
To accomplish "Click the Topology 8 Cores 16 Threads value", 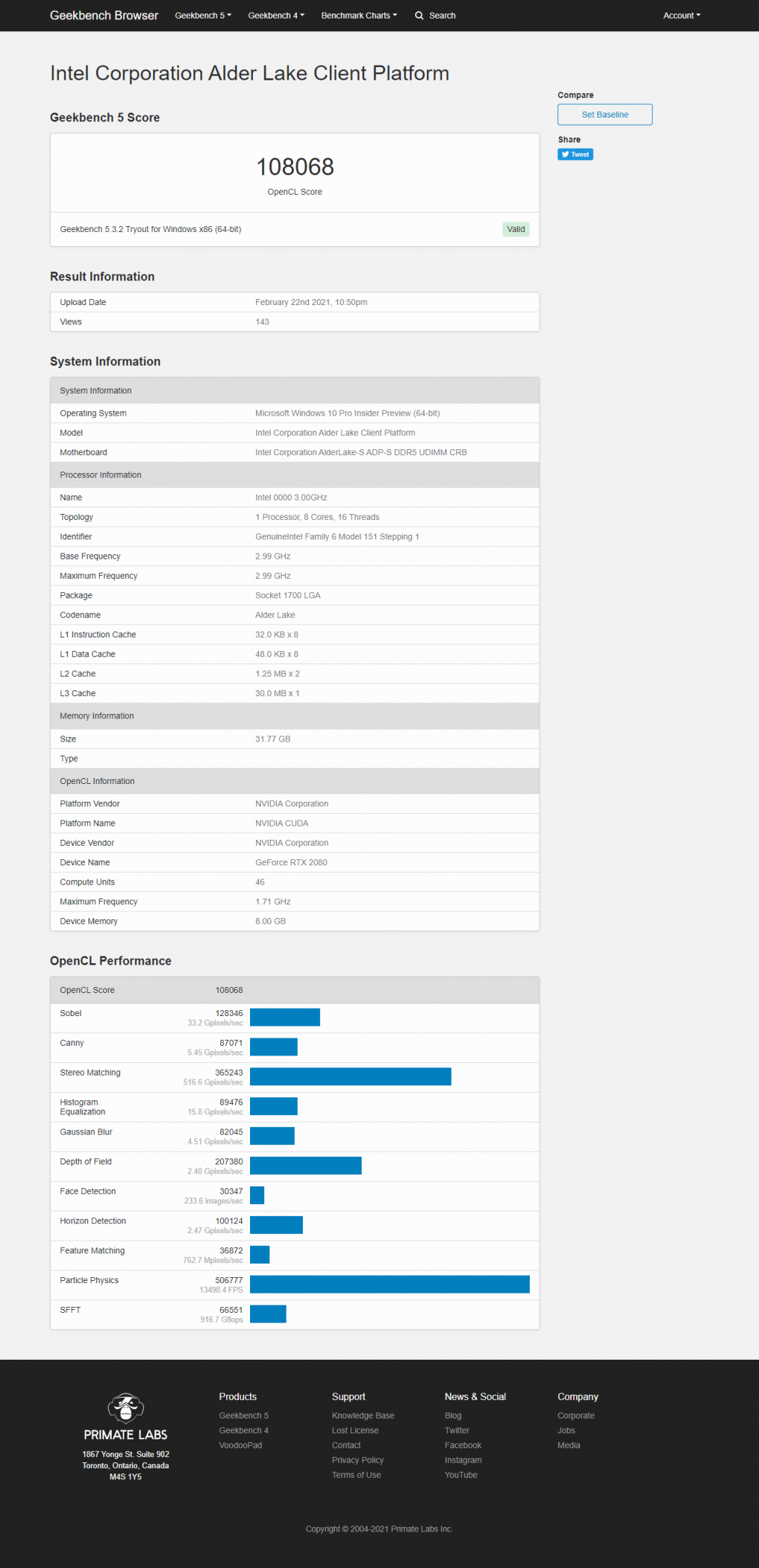I will pos(317,517).
